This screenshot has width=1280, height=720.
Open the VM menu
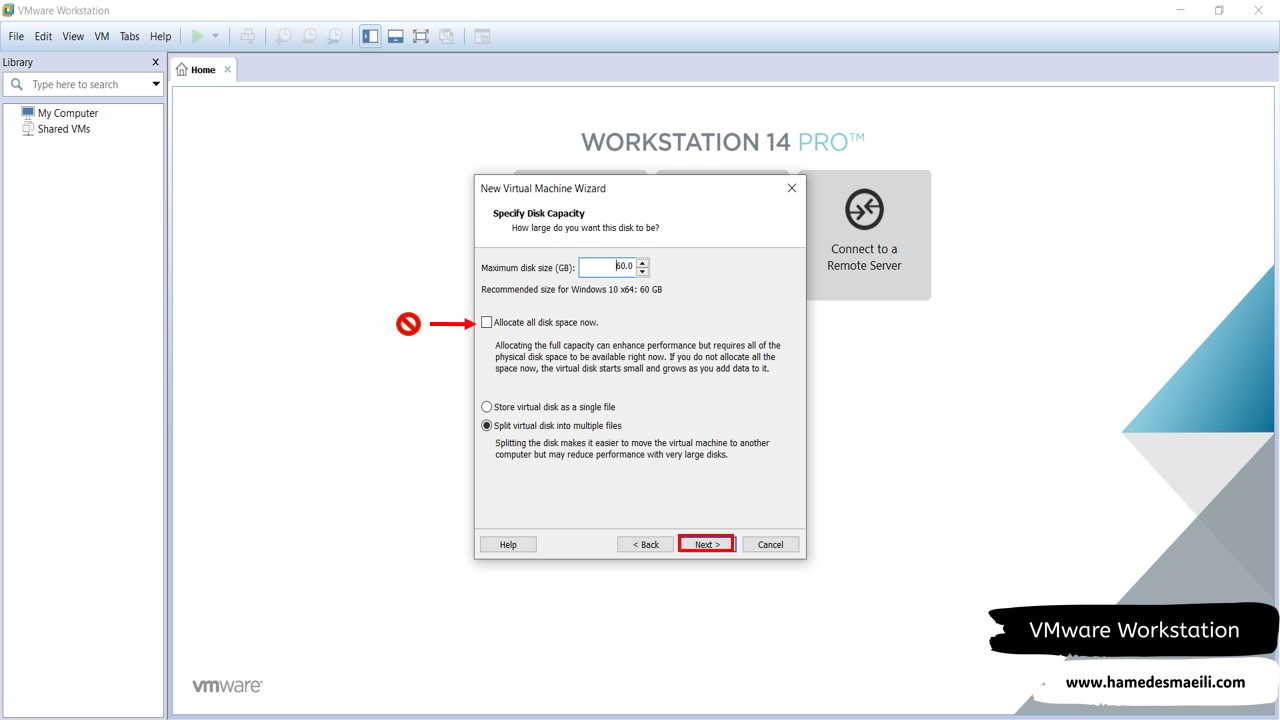tap(102, 36)
